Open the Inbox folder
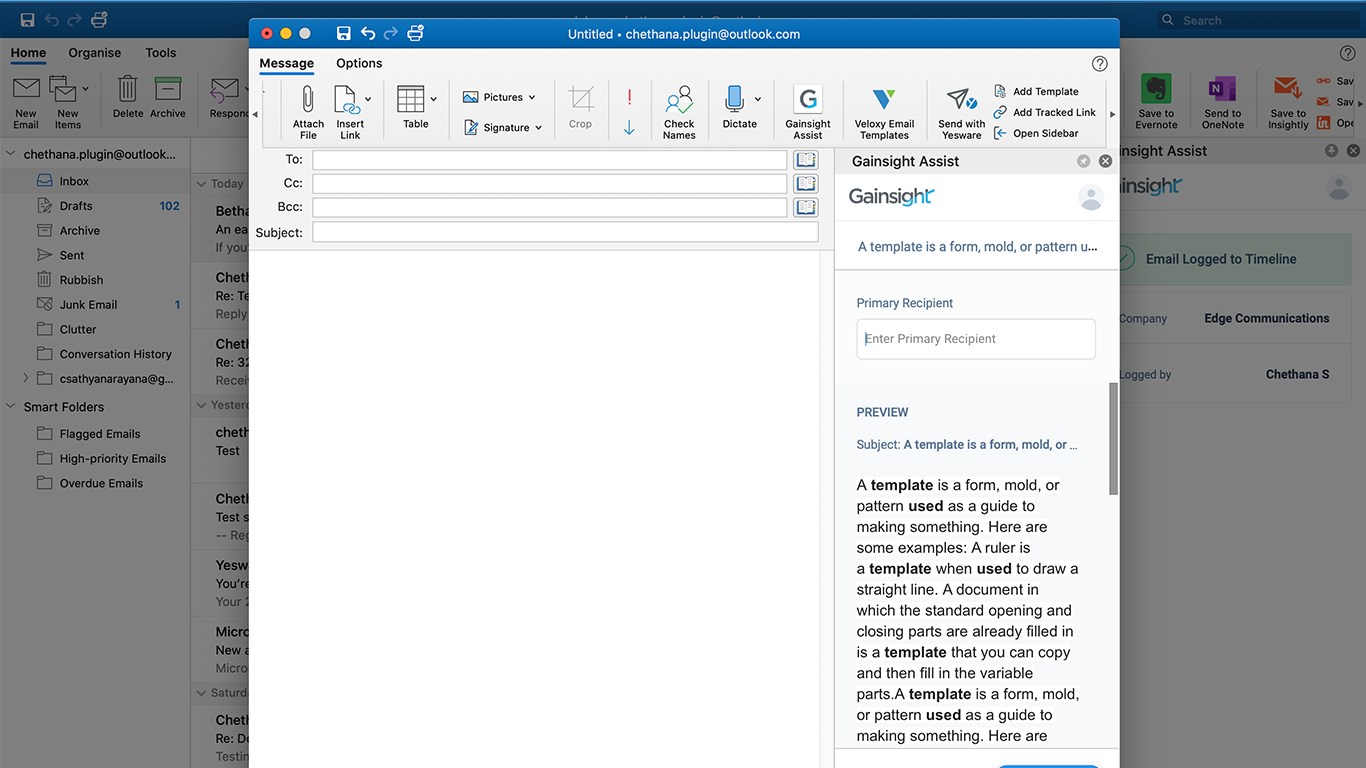Image resolution: width=1366 pixels, height=768 pixels. tap(96, 181)
